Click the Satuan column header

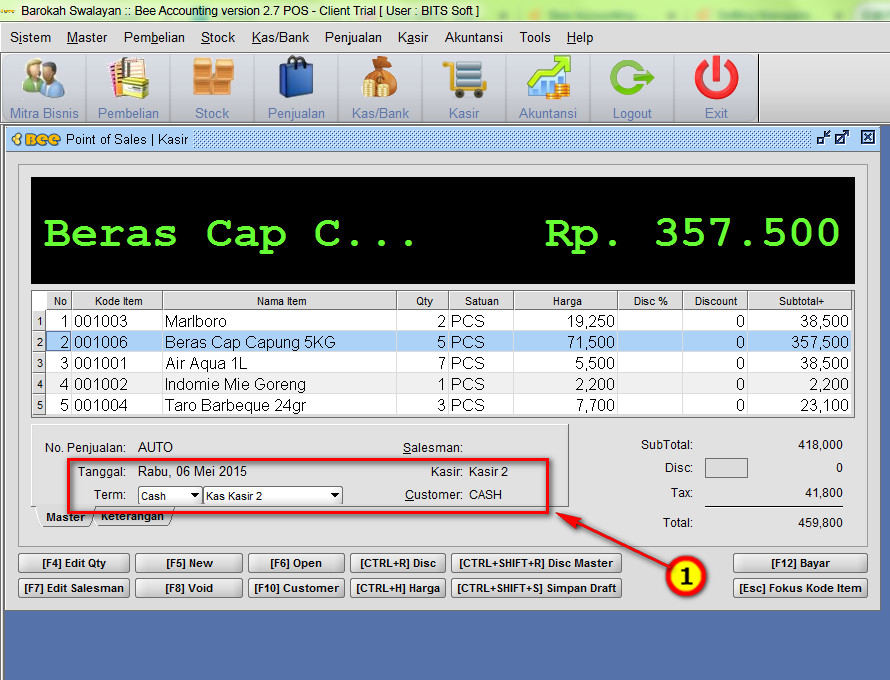[482, 301]
